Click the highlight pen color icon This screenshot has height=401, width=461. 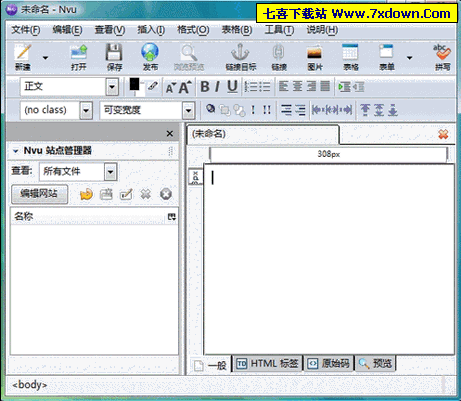click(x=153, y=86)
